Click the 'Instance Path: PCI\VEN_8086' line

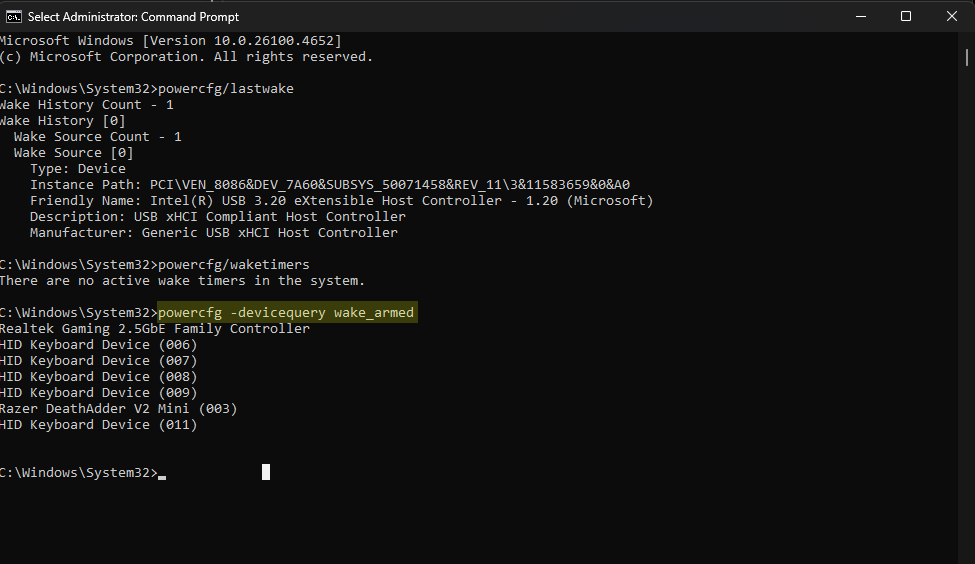point(330,185)
